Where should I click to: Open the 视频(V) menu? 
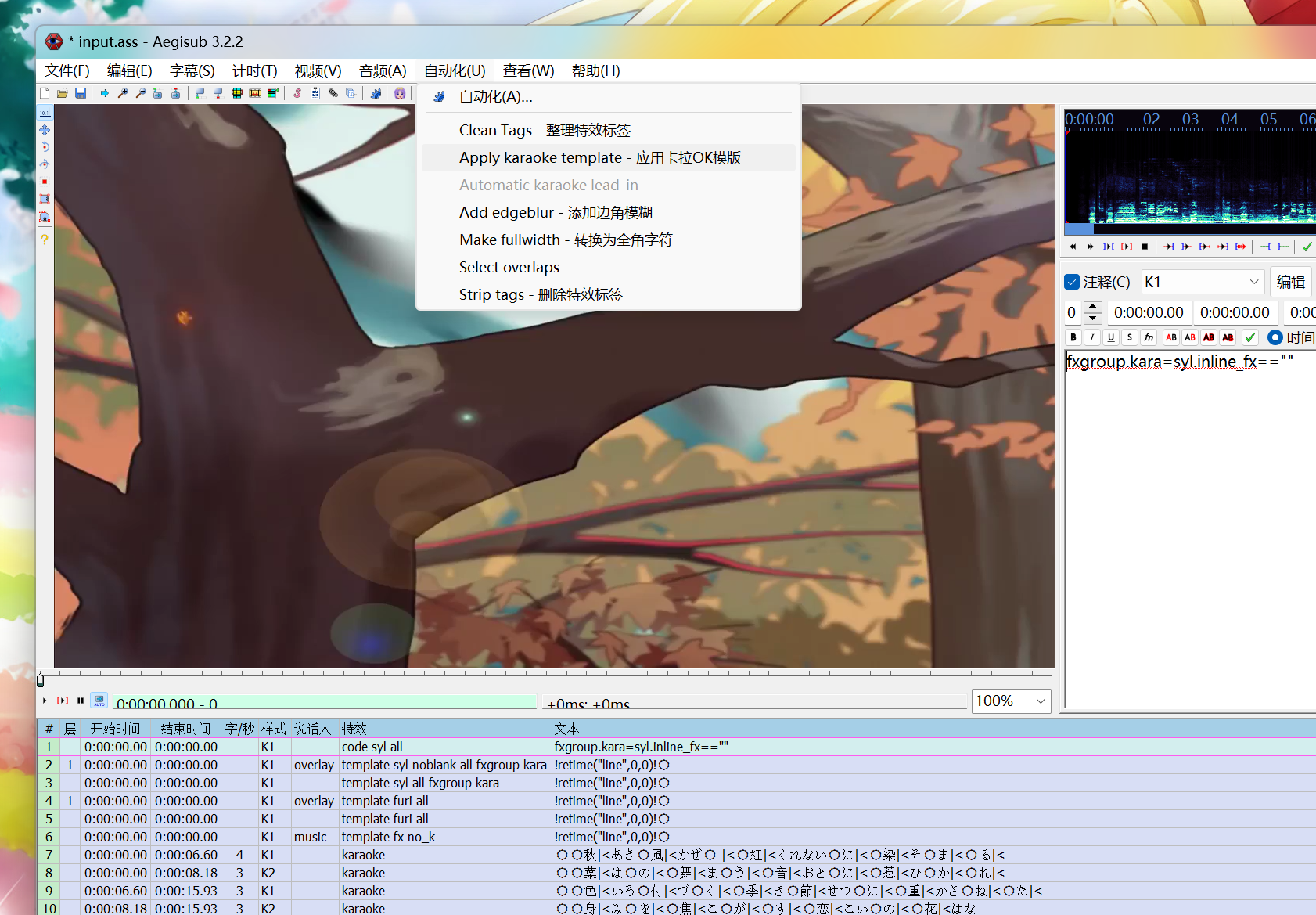click(318, 71)
